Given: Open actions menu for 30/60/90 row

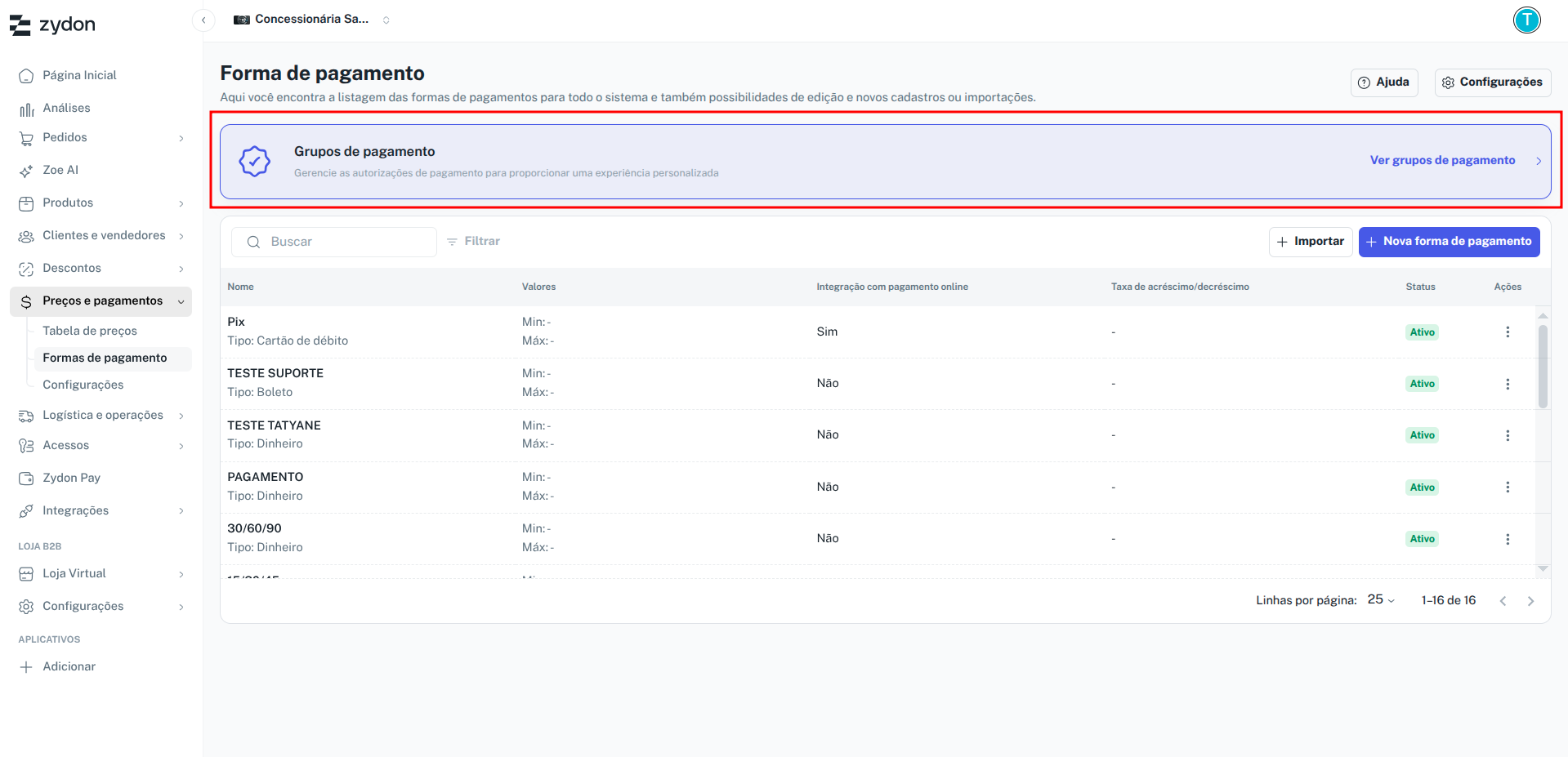Looking at the screenshot, I should pyautogui.click(x=1508, y=539).
